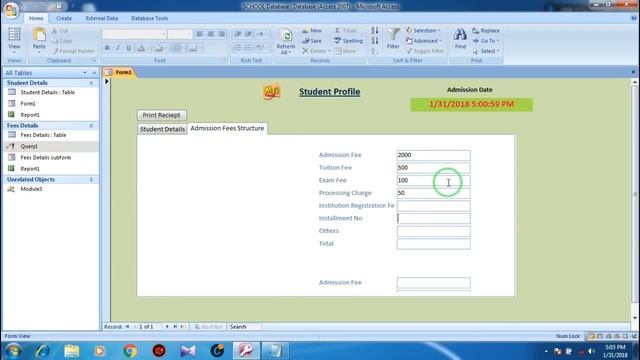
Task: Open Student Details : Table
Action: [x=47, y=92]
